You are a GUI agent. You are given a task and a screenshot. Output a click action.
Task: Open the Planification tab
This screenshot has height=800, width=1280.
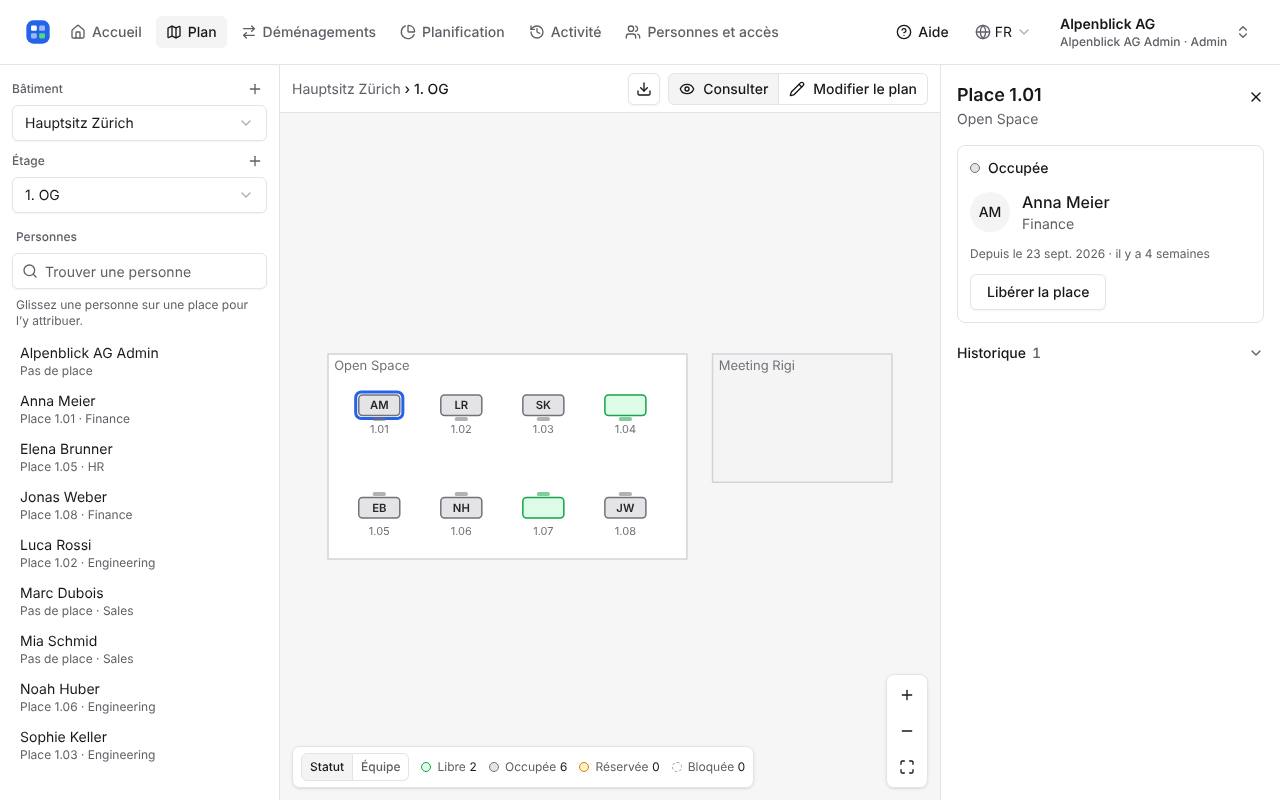452,32
